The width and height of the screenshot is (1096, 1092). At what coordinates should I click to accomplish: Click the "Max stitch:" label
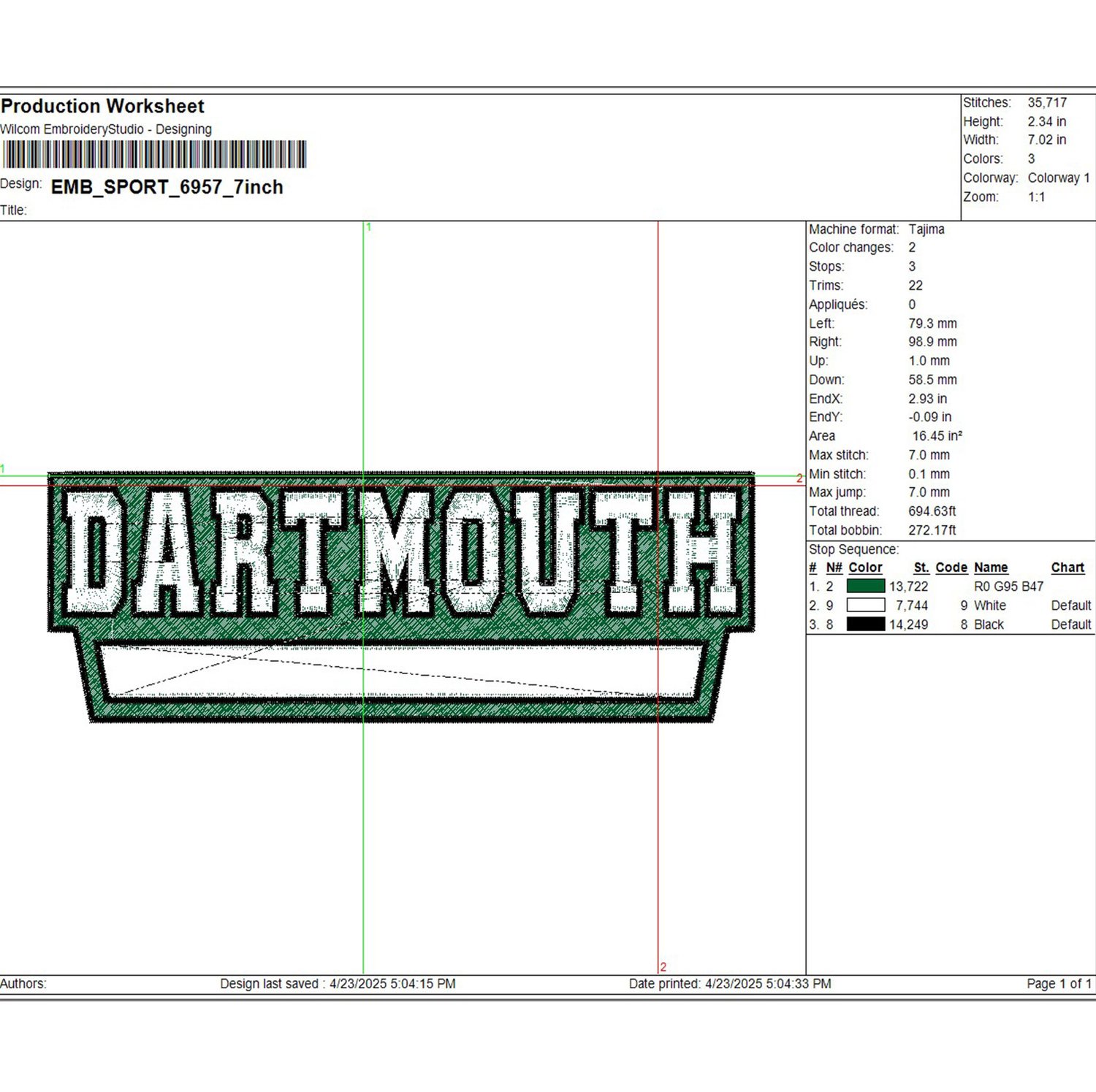(x=839, y=455)
